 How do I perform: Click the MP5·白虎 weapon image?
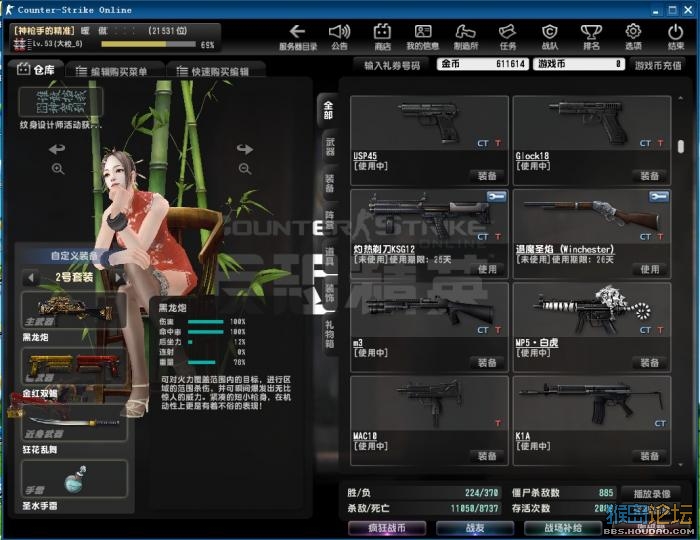tap(592, 310)
